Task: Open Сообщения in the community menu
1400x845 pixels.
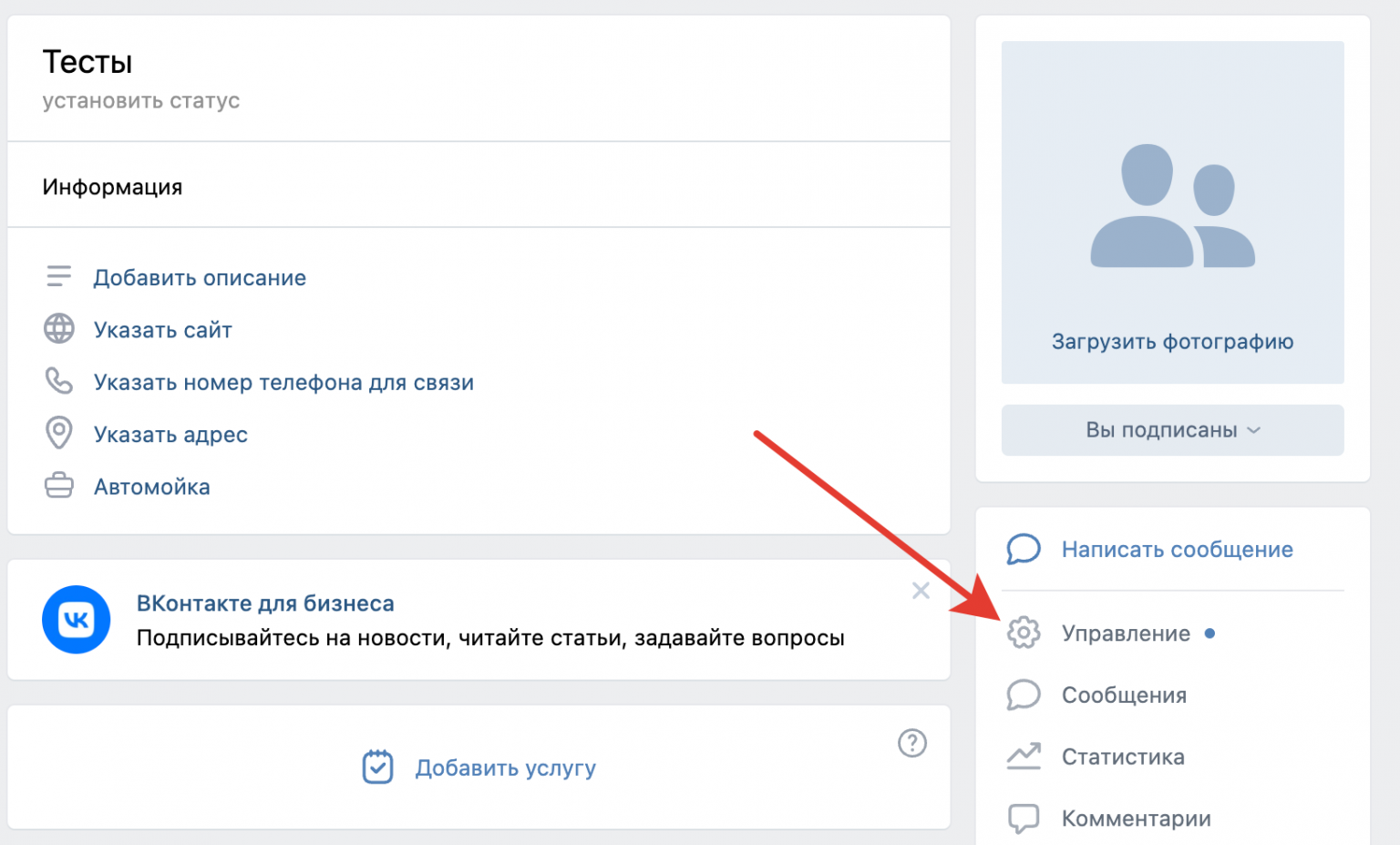Action: coord(1123,696)
